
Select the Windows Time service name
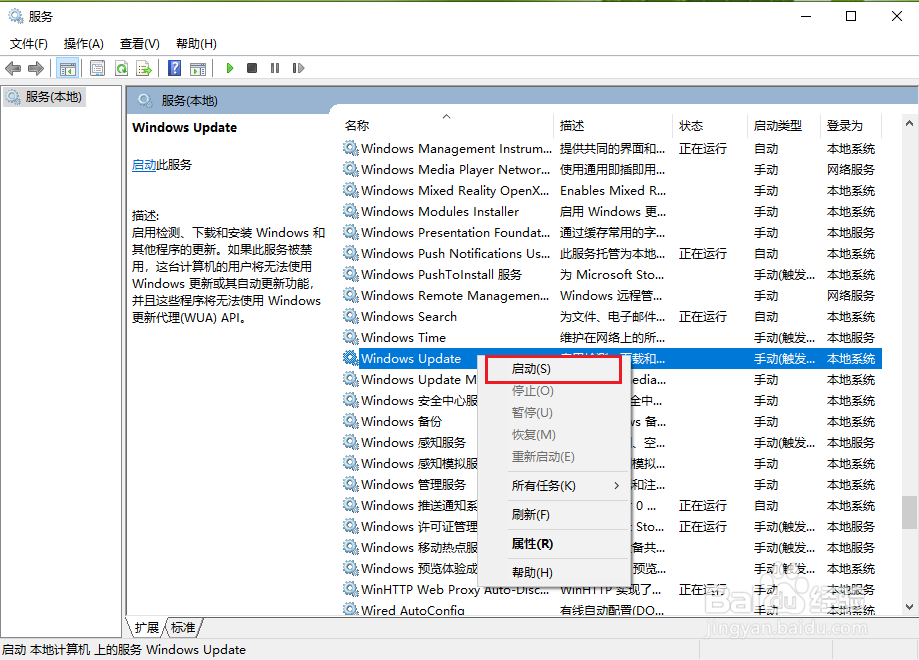click(x=403, y=338)
